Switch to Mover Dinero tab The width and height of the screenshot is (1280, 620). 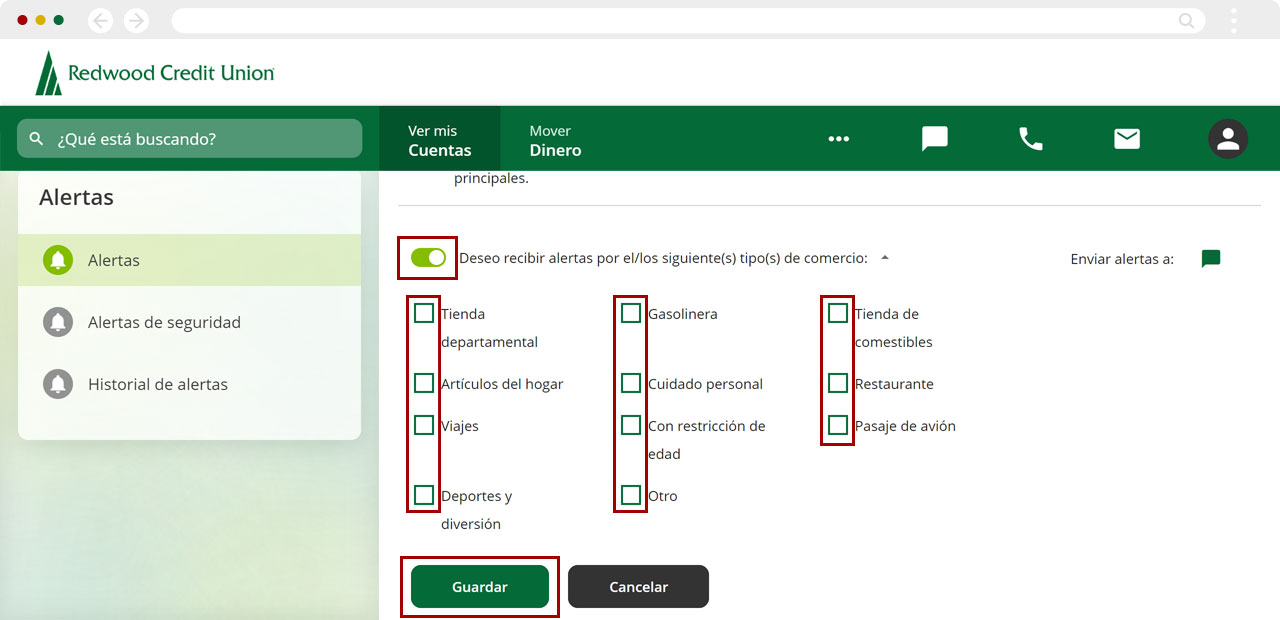555,140
